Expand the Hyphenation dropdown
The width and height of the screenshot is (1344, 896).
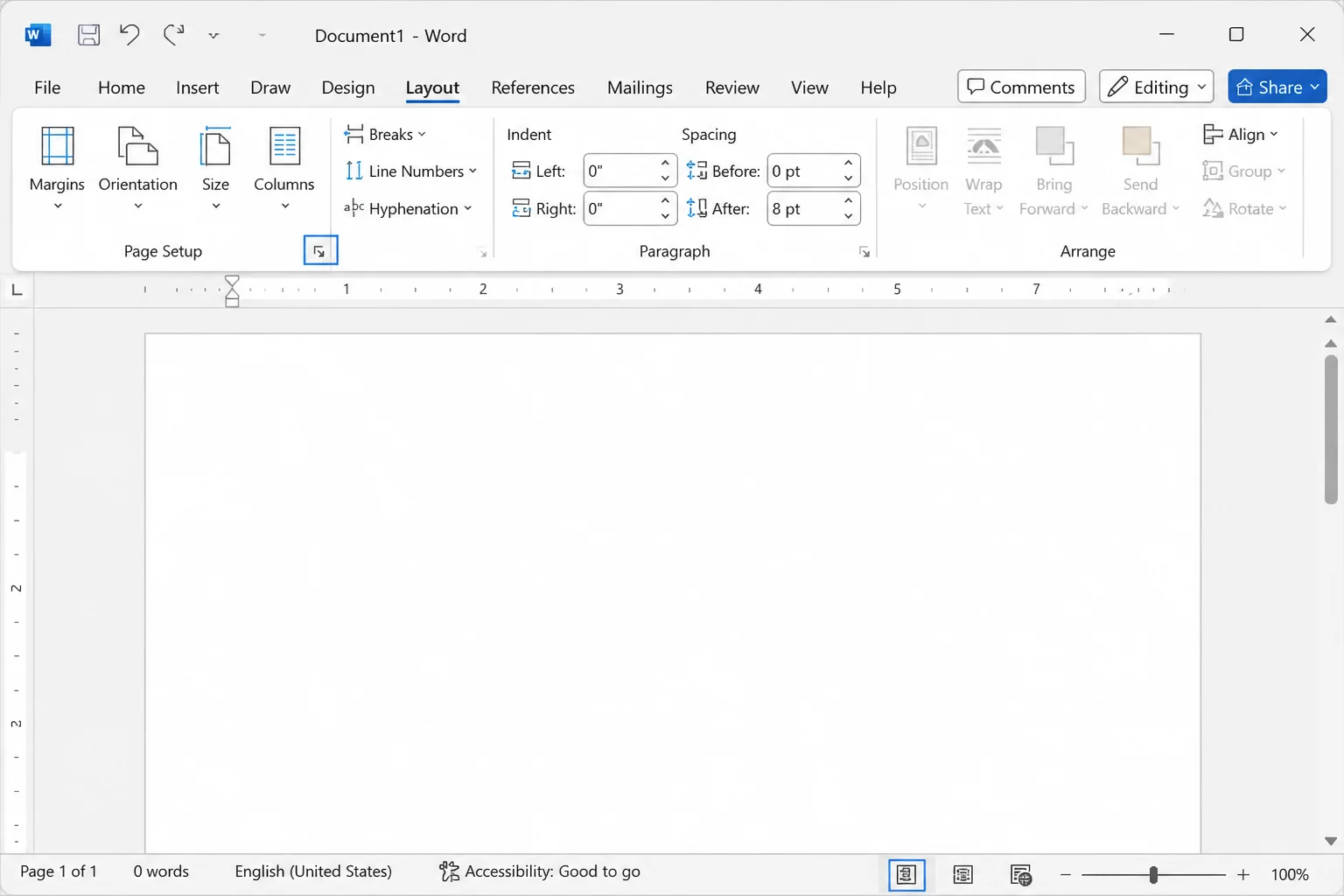coord(408,208)
